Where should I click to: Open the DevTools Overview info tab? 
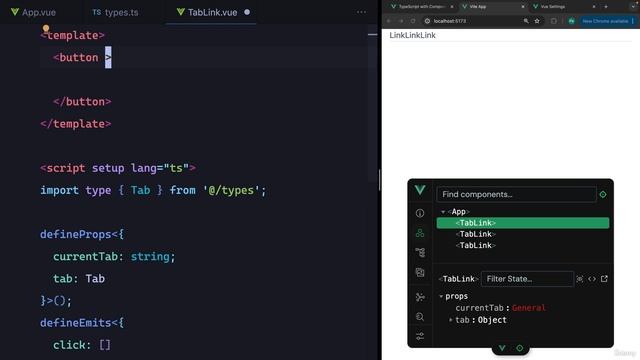(x=420, y=213)
